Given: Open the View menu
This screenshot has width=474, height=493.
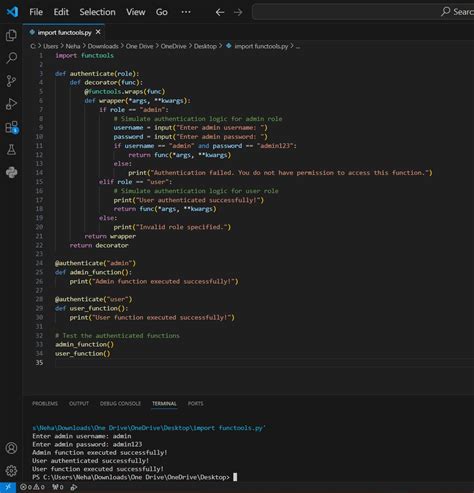Looking at the screenshot, I should coord(136,12).
